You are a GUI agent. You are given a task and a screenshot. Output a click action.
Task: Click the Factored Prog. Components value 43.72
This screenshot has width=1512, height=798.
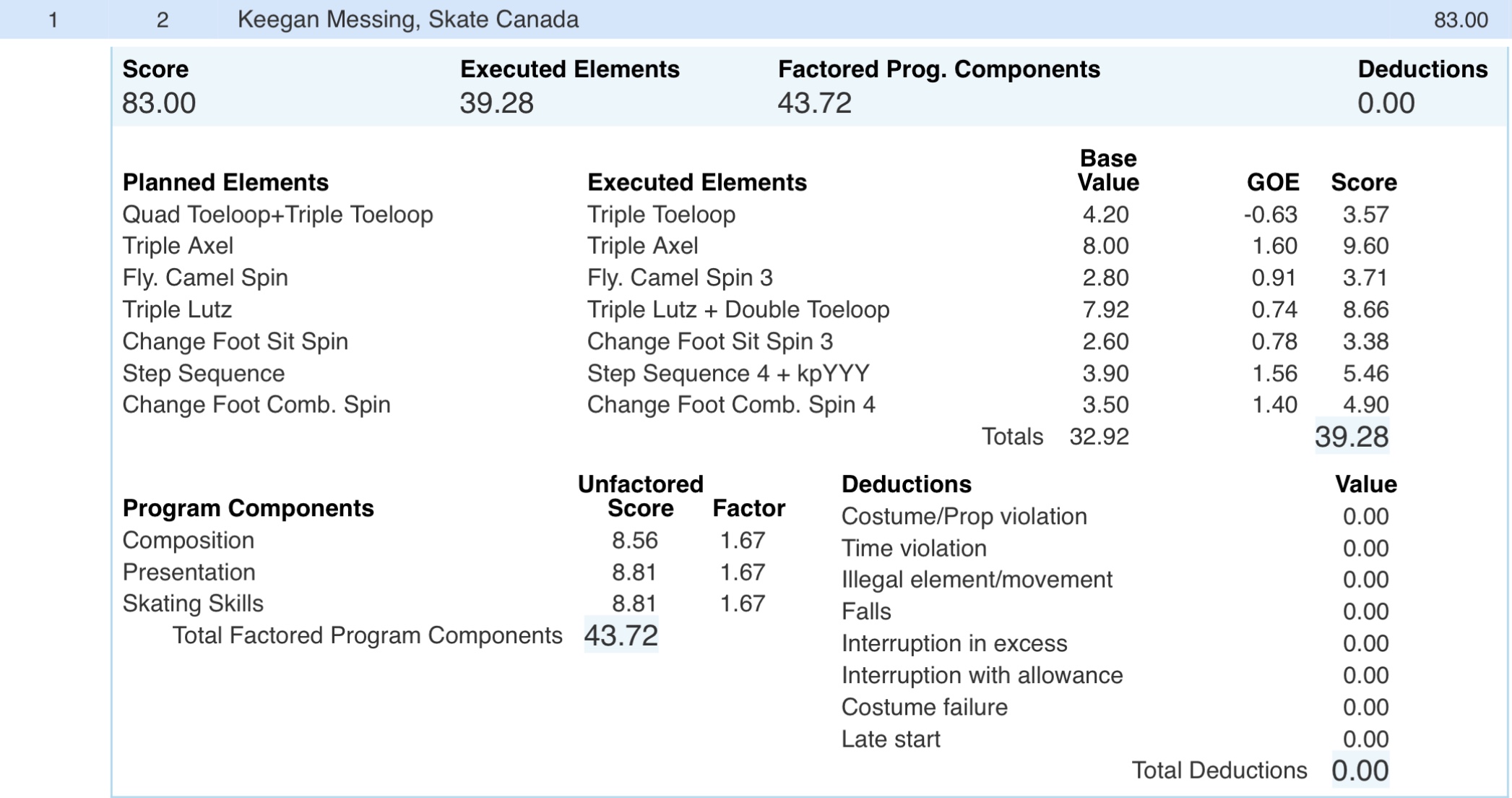point(814,103)
